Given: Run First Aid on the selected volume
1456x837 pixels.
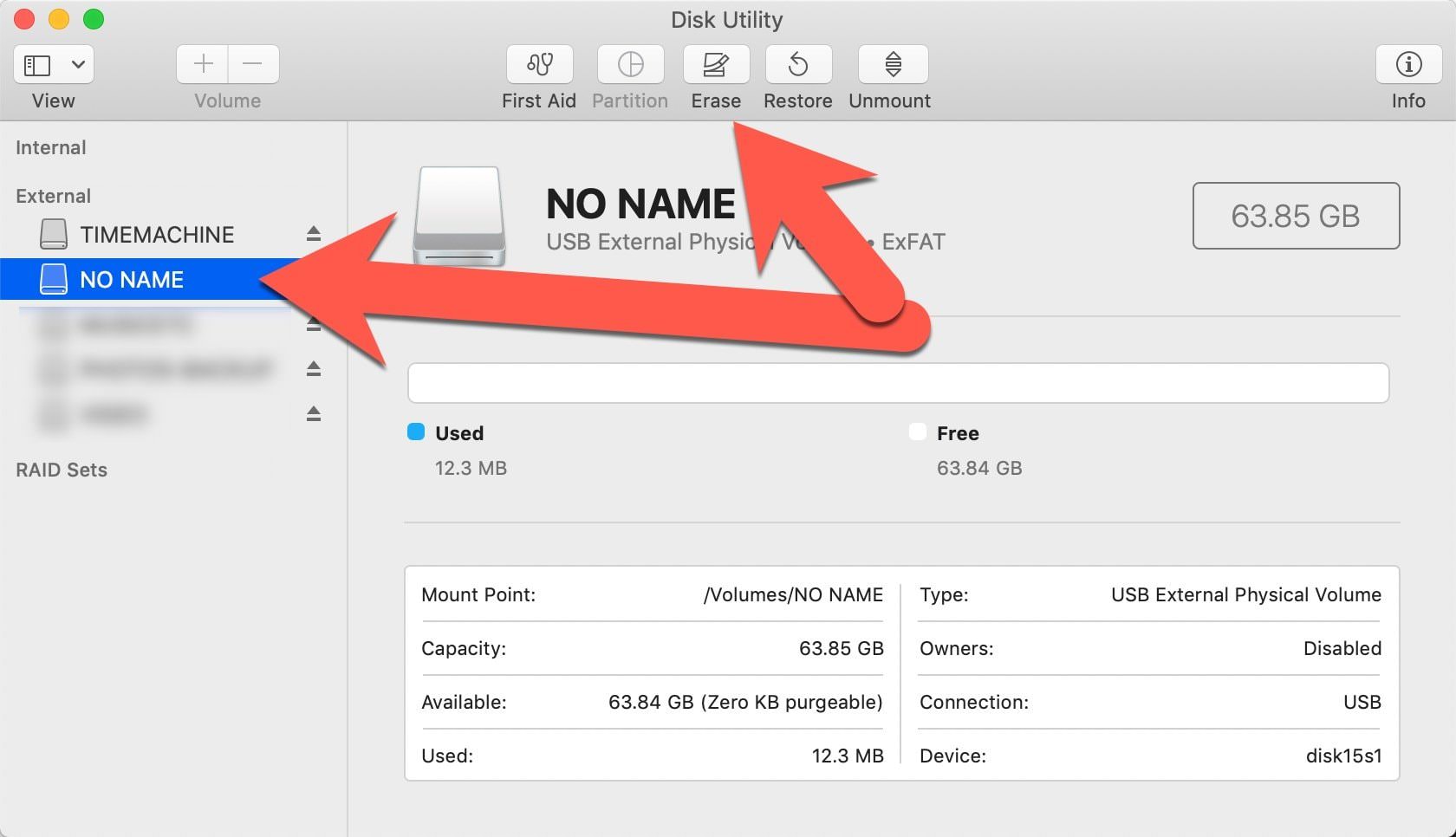Looking at the screenshot, I should 538,64.
